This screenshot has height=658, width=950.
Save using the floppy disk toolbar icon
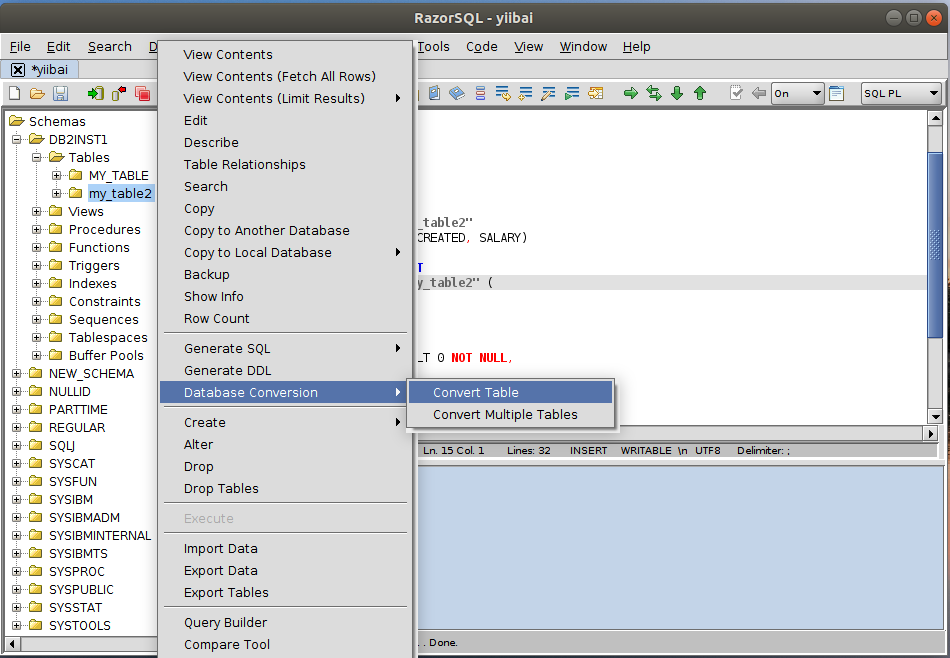[61, 93]
